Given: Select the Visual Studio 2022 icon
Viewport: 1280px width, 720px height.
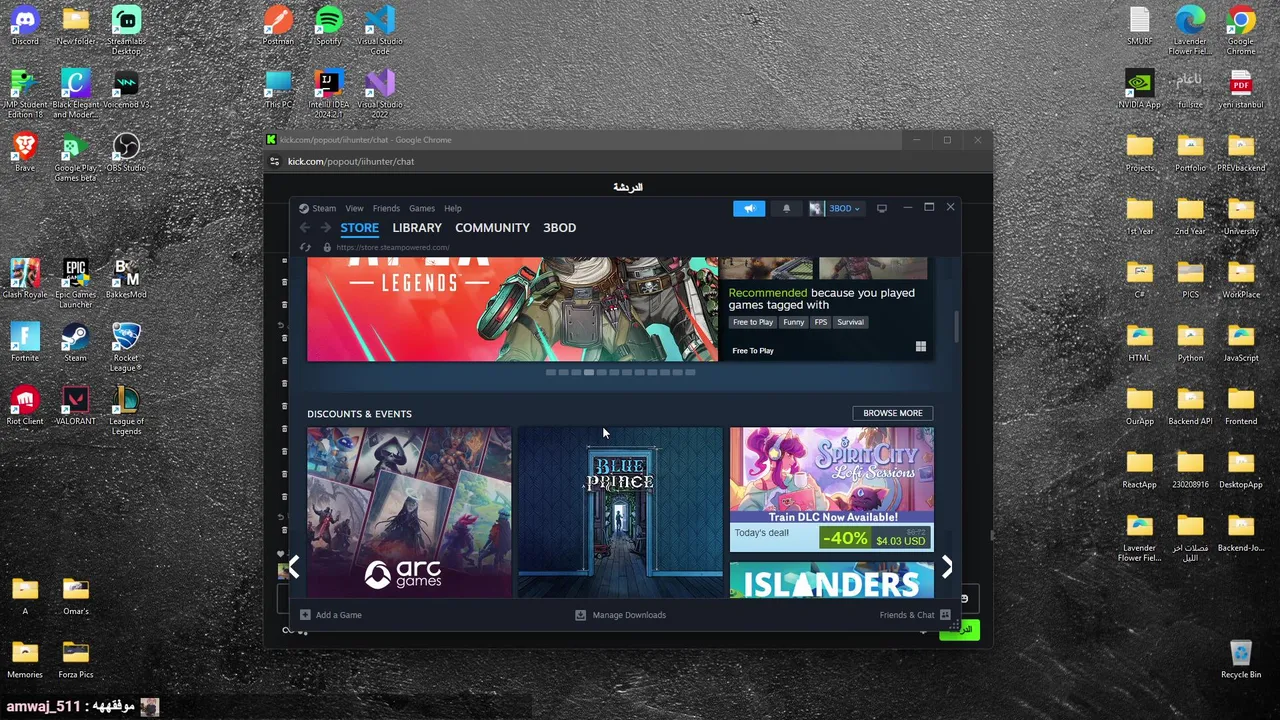Looking at the screenshot, I should (x=380, y=94).
